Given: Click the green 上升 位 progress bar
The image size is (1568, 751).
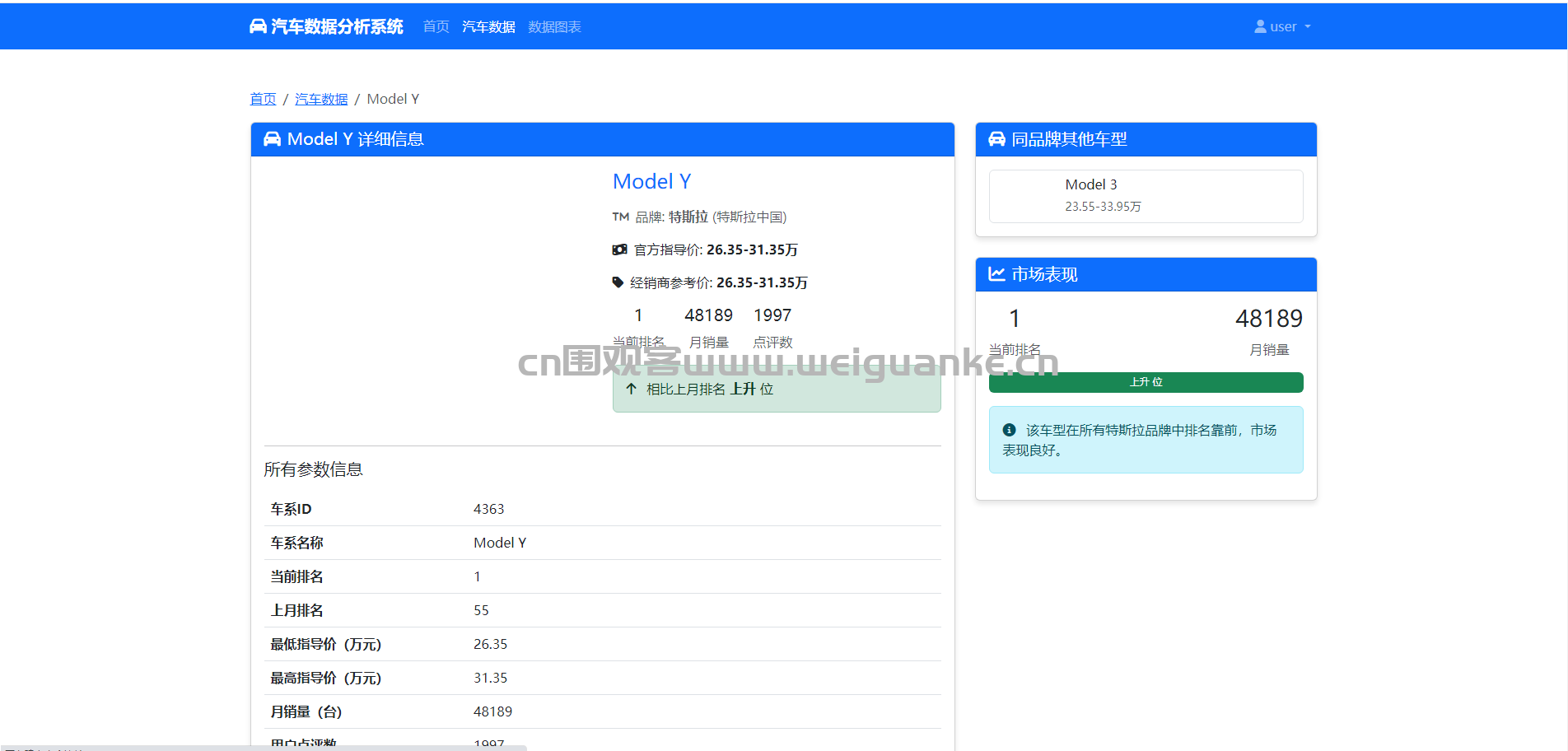Looking at the screenshot, I should point(1146,382).
